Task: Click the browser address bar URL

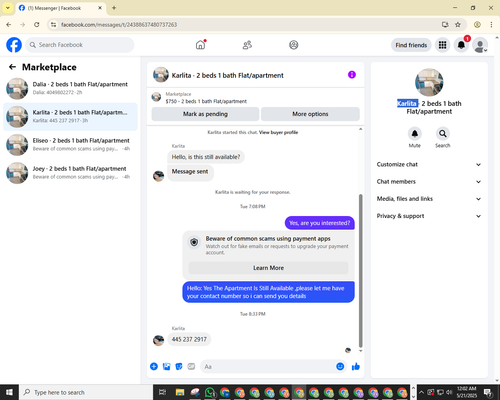Action: coord(119,25)
